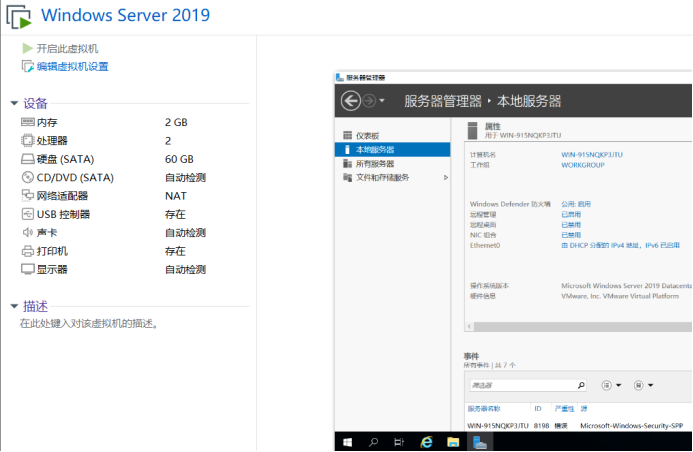Select 文件和存储服务 in Server Manager sidebar
This screenshot has width=693, height=452.
point(392,178)
